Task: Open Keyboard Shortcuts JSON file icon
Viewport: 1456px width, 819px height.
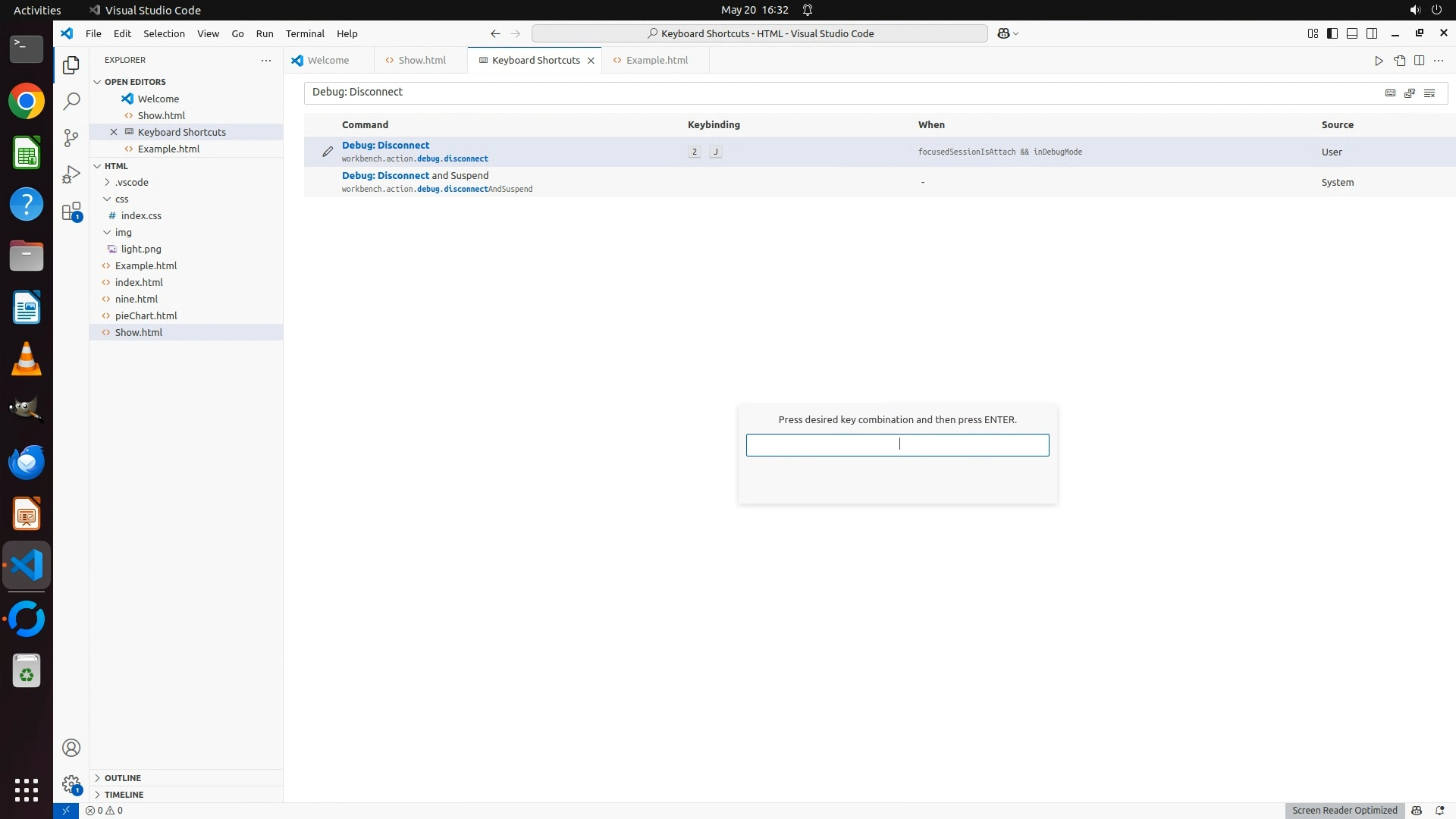Action: (x=1399, y=61)
